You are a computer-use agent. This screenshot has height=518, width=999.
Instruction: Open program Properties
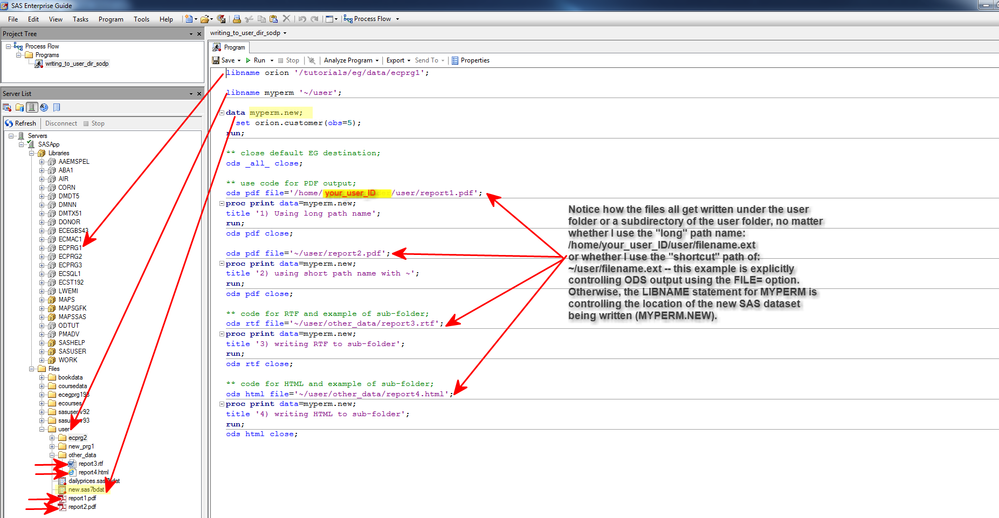coord(470,61)
